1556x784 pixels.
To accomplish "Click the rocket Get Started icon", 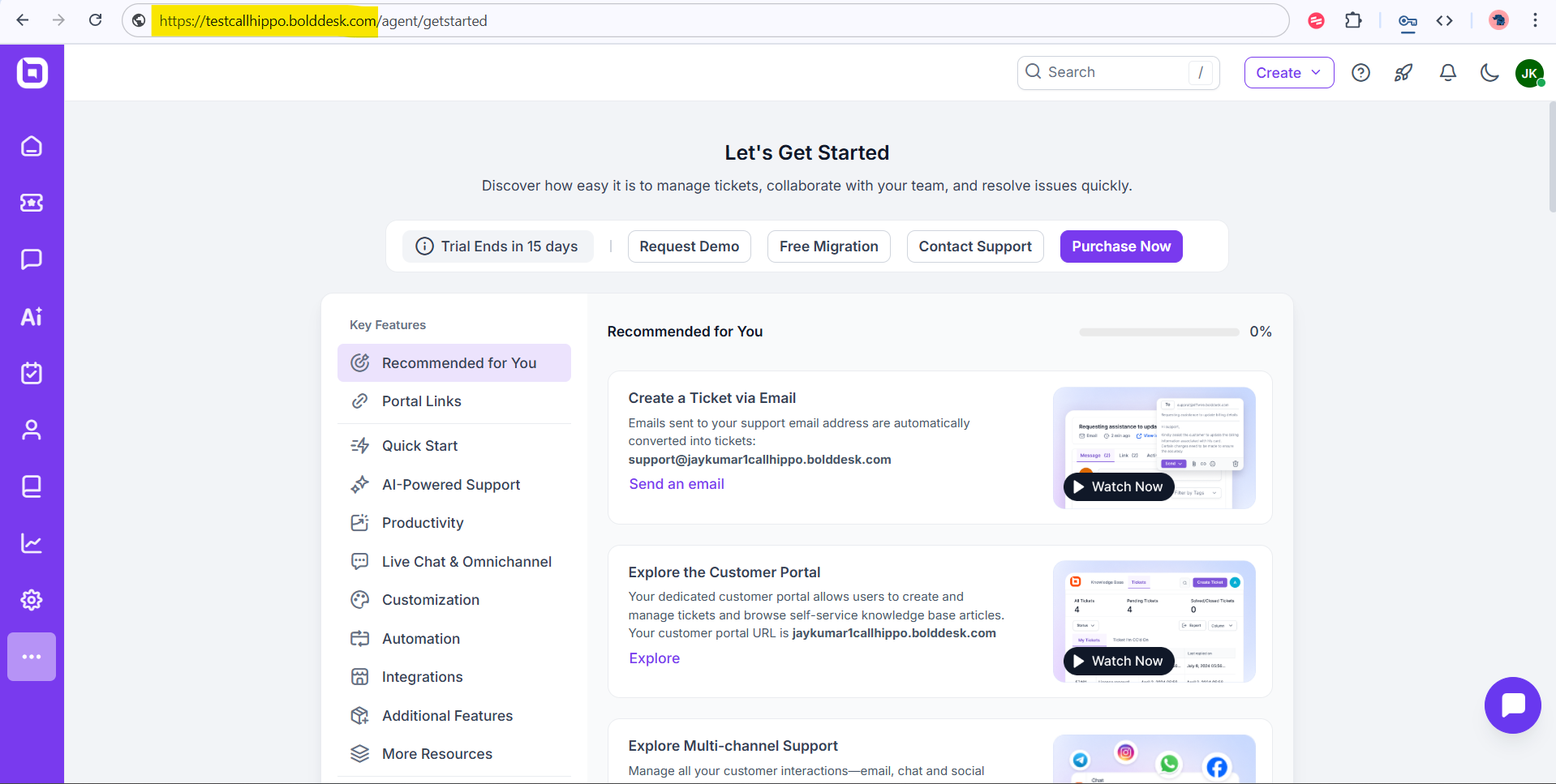I will pos(1403,73).
